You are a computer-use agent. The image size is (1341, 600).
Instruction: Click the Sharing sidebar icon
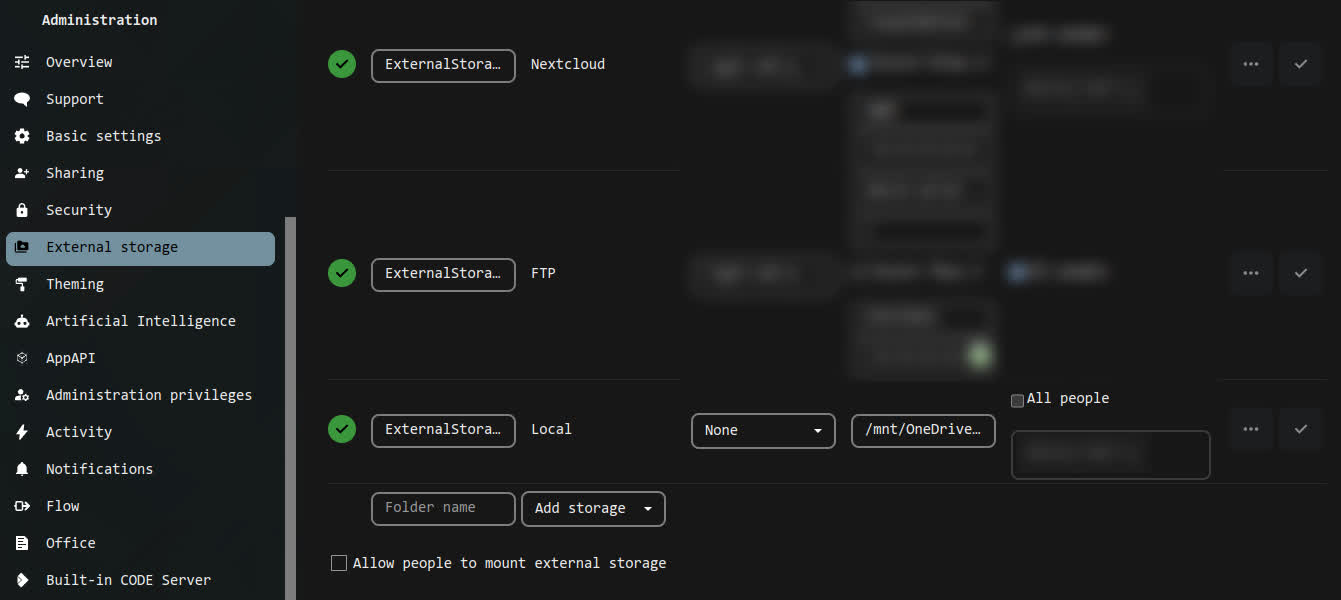[x=22, y=172]
